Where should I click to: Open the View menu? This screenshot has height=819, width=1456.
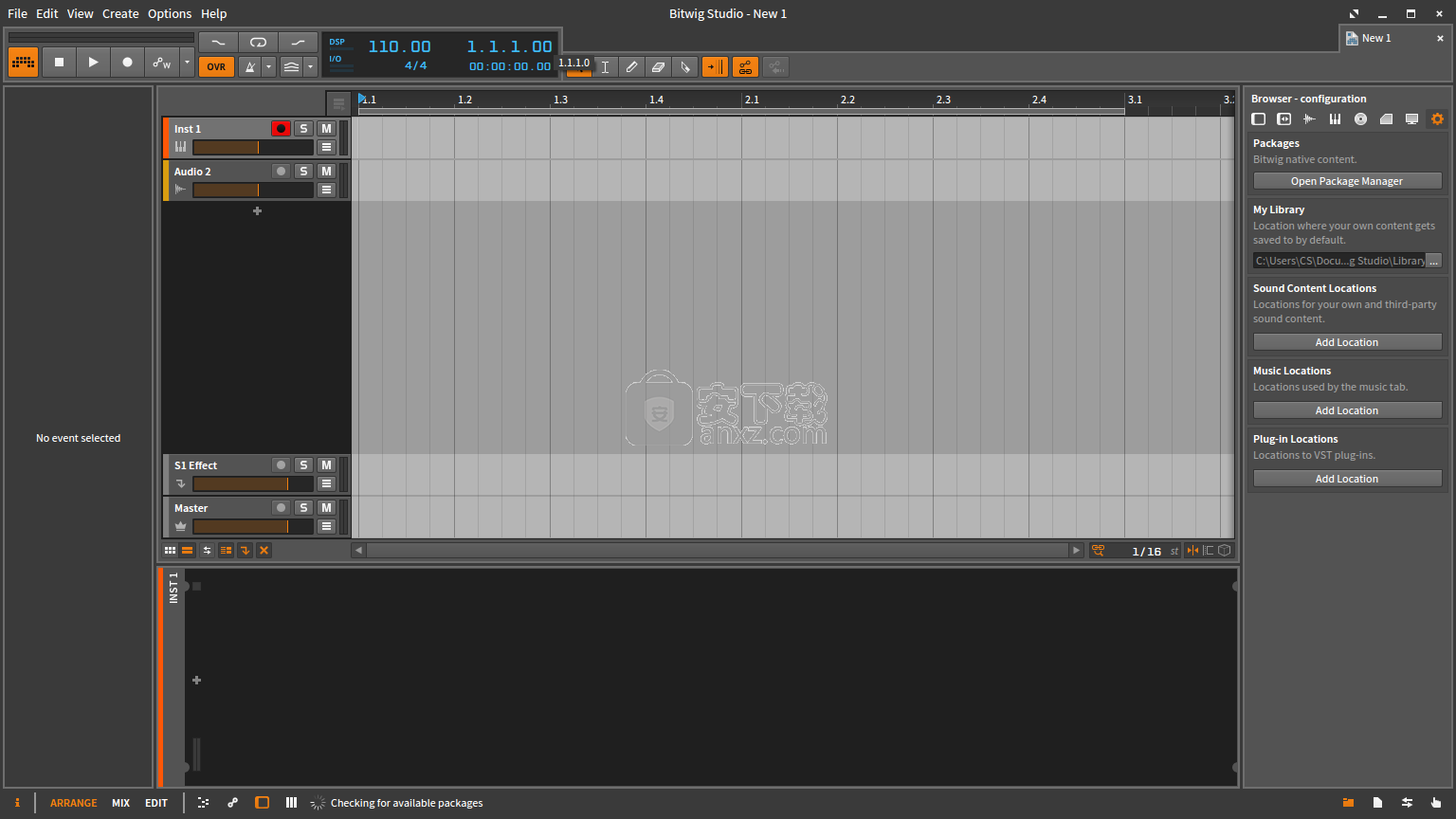point(81,13)
